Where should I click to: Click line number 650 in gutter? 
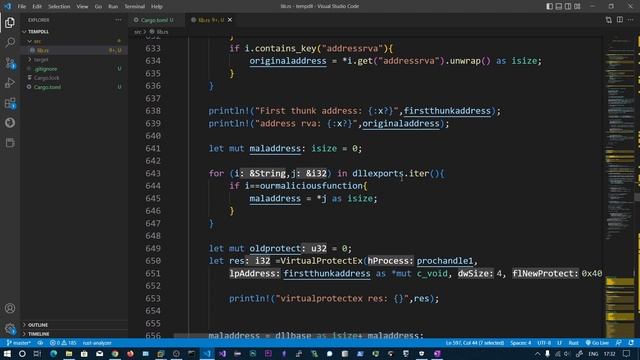(153, 261)
